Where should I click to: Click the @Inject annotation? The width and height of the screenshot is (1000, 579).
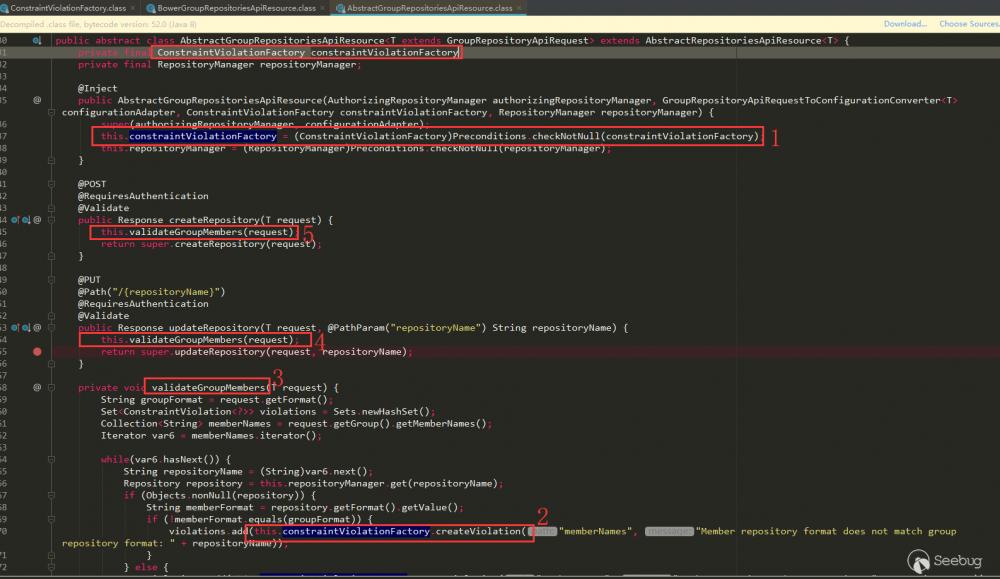click(98, 89)
